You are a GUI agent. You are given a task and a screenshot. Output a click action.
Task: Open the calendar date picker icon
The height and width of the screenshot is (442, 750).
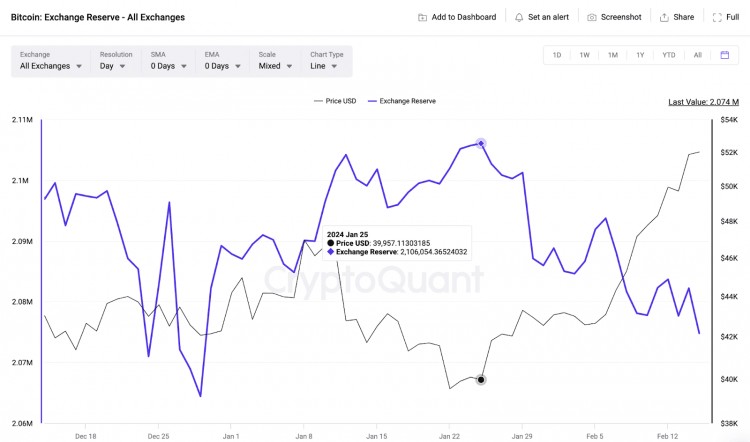point(725,55)
